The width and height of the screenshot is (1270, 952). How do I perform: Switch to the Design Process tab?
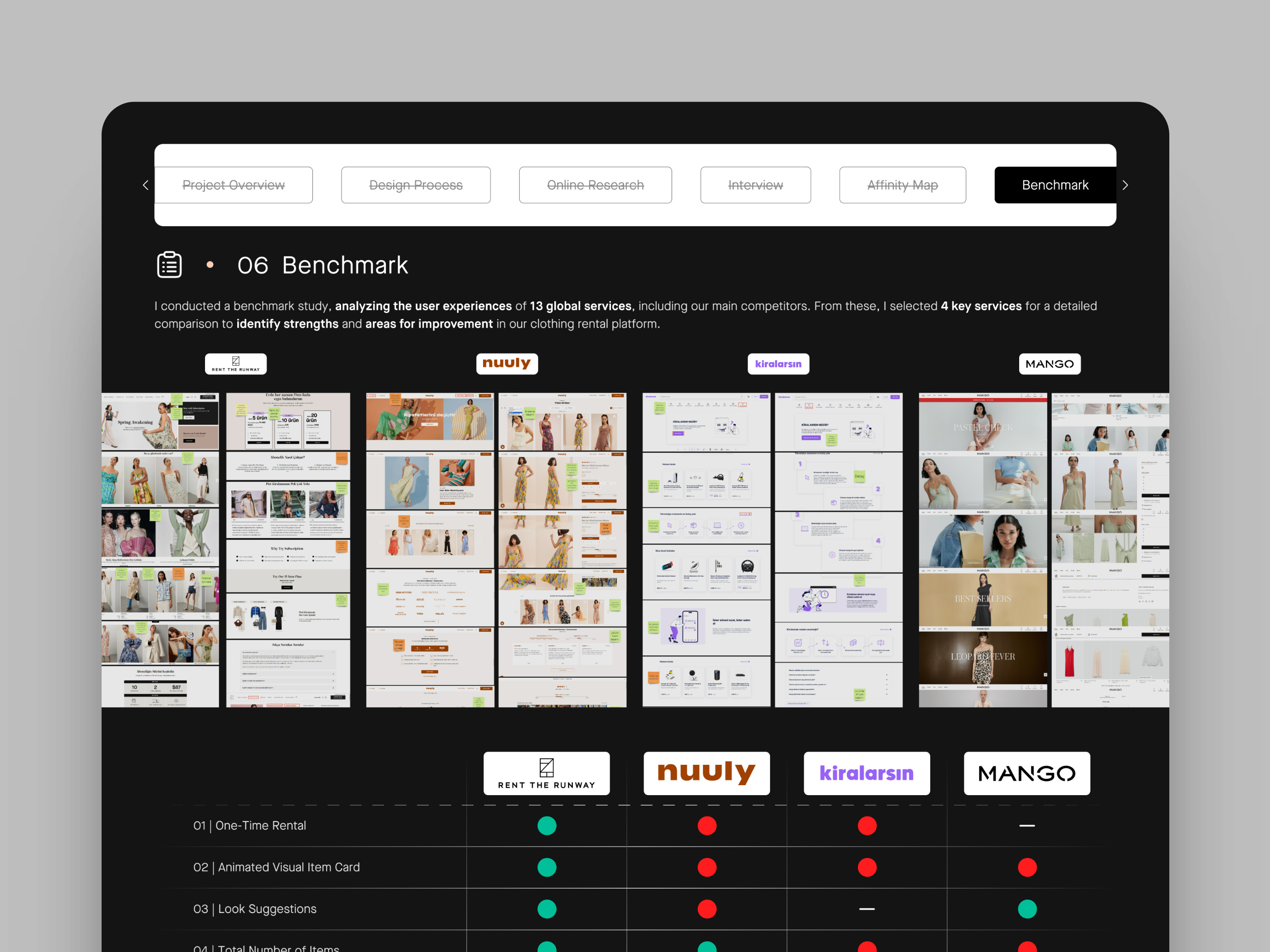[x=415, y=185]
